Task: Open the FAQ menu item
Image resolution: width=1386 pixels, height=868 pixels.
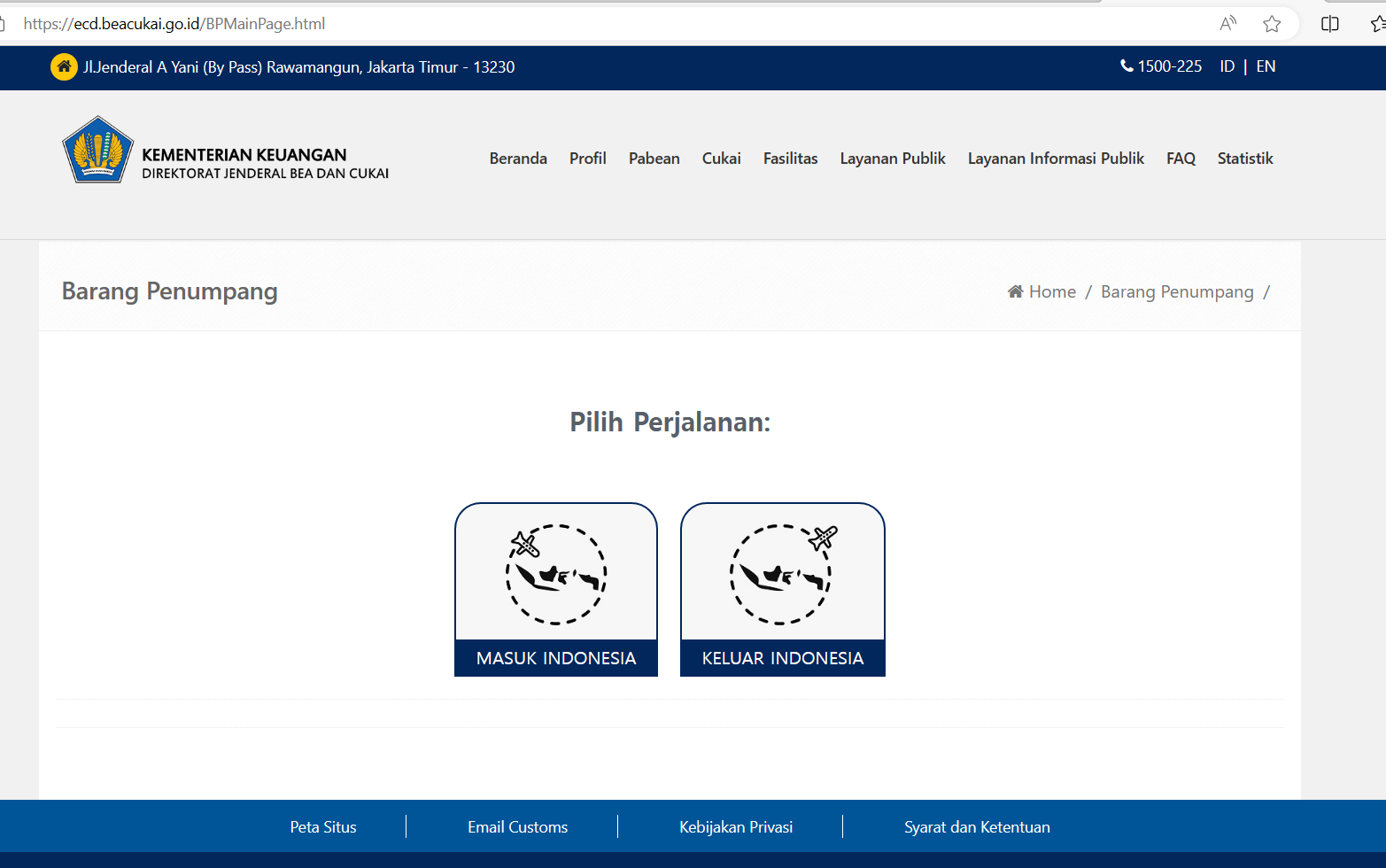Action: tap(1181, 159)
